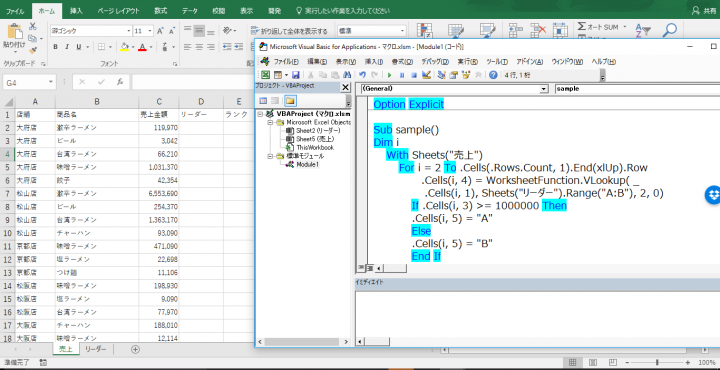Toggle Italic formatting in Excel ribbon

click(67, 47)
